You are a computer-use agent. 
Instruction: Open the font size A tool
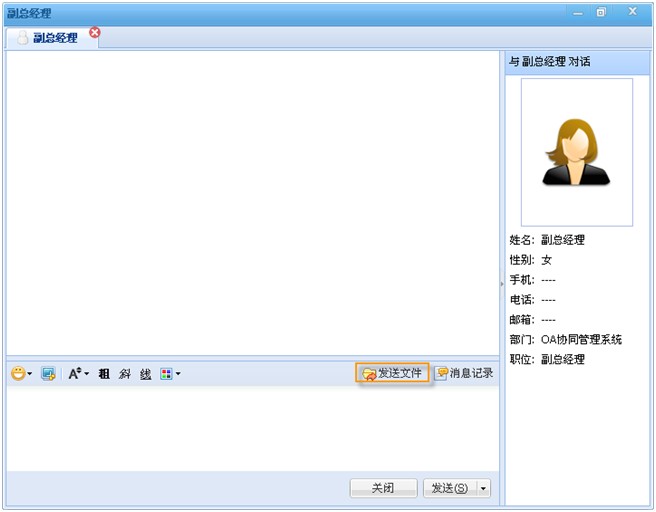click(x=75, y=374)
